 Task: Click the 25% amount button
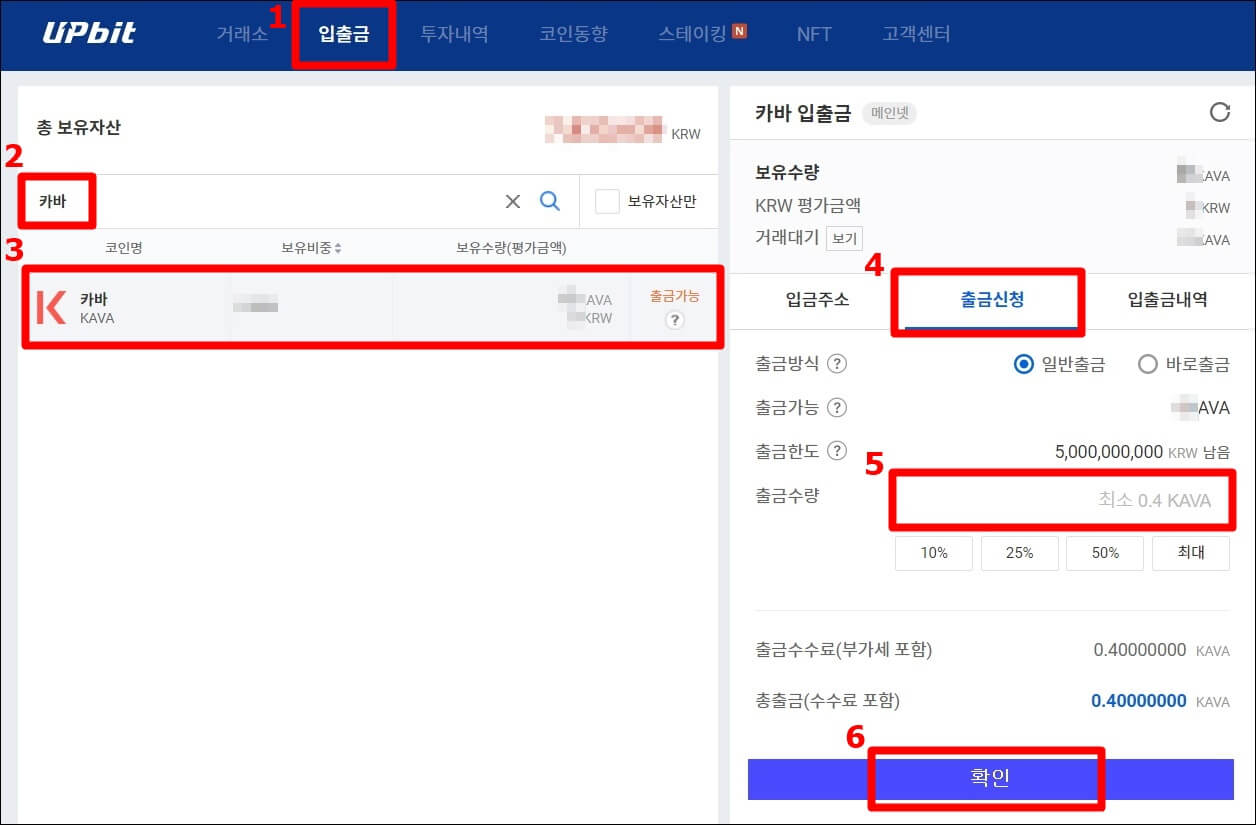pos(1020,553)
